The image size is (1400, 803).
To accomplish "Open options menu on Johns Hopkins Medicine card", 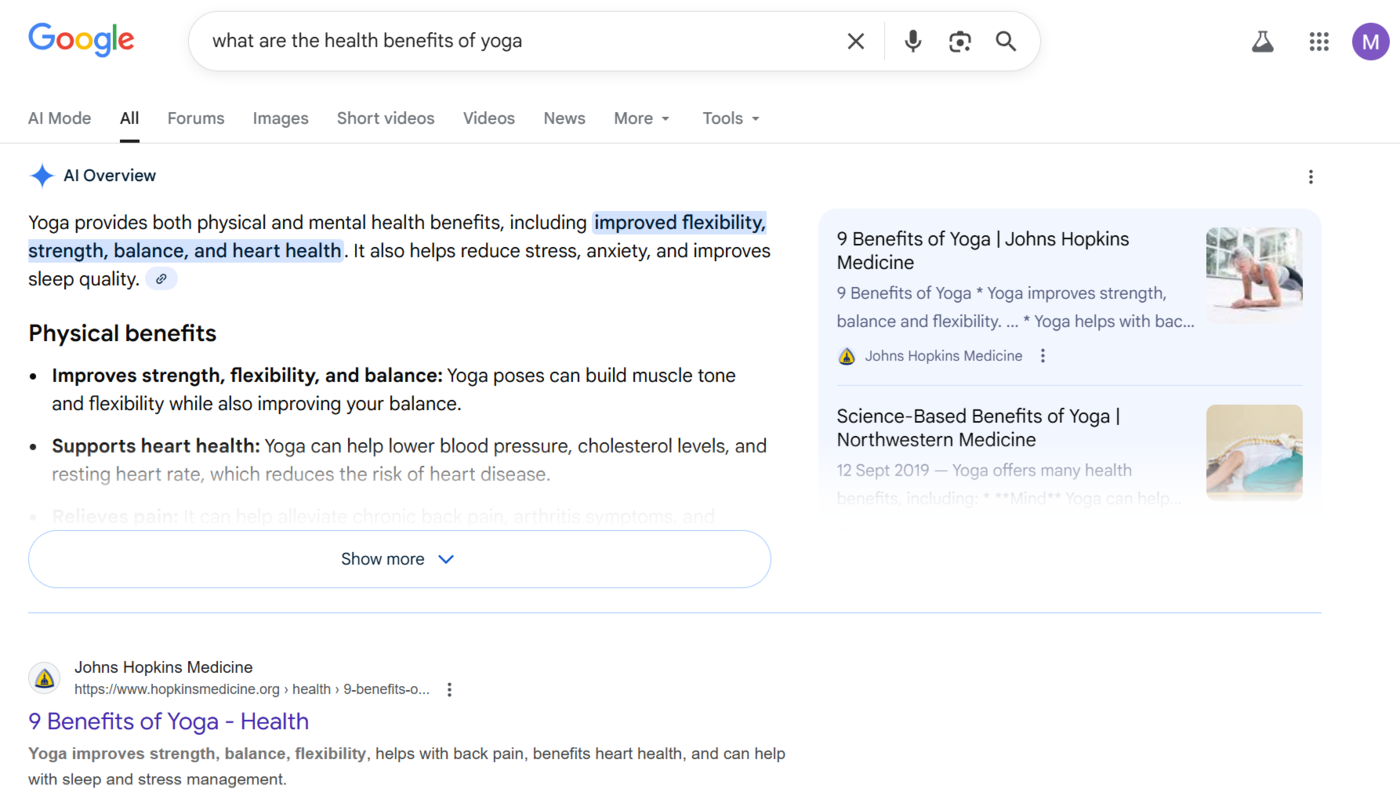I will (1042, 355).
